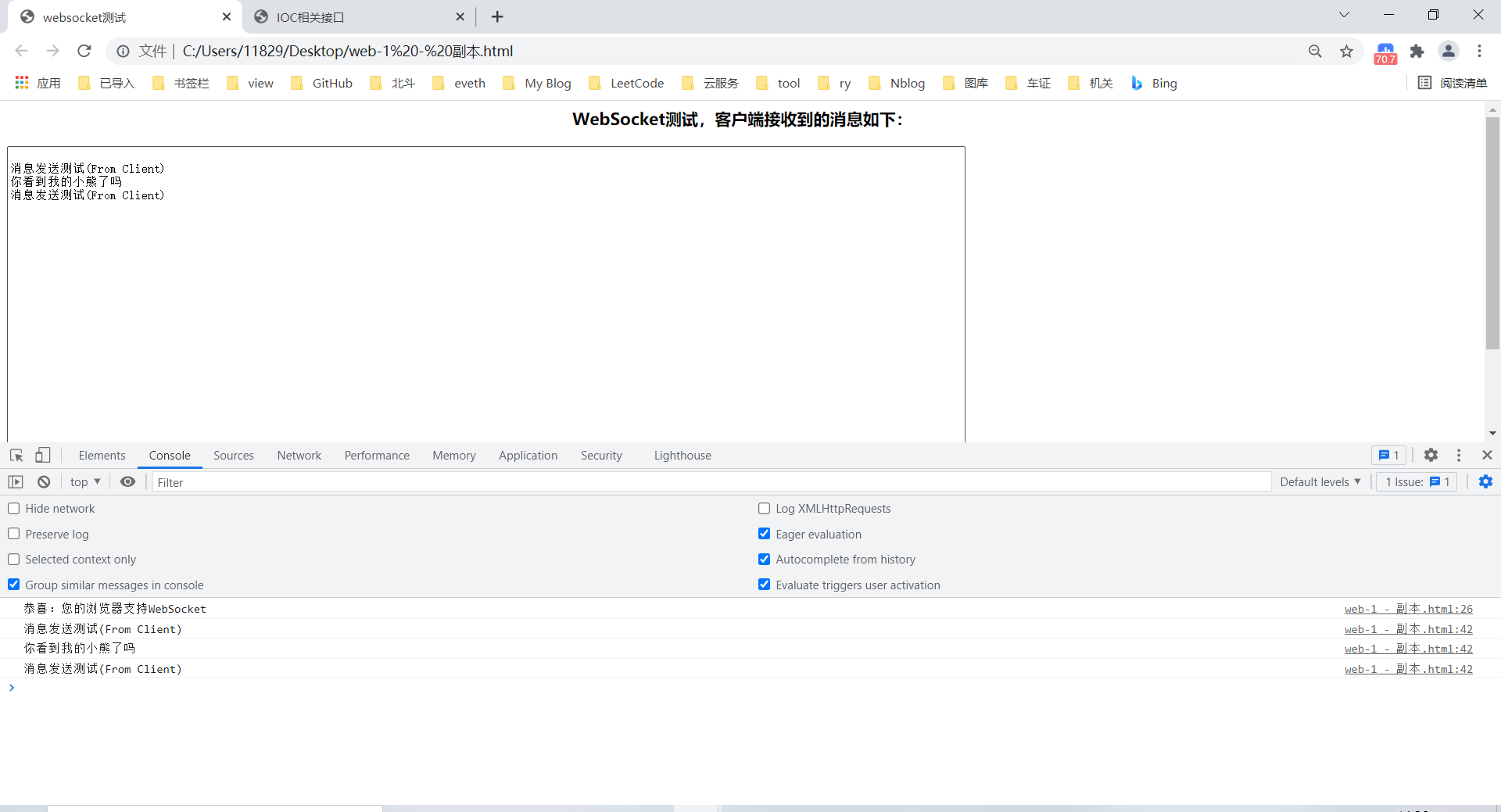Open DevTools settings gear icon
The height and width of the screenshot is (812, 1501).
[1431, 455]
